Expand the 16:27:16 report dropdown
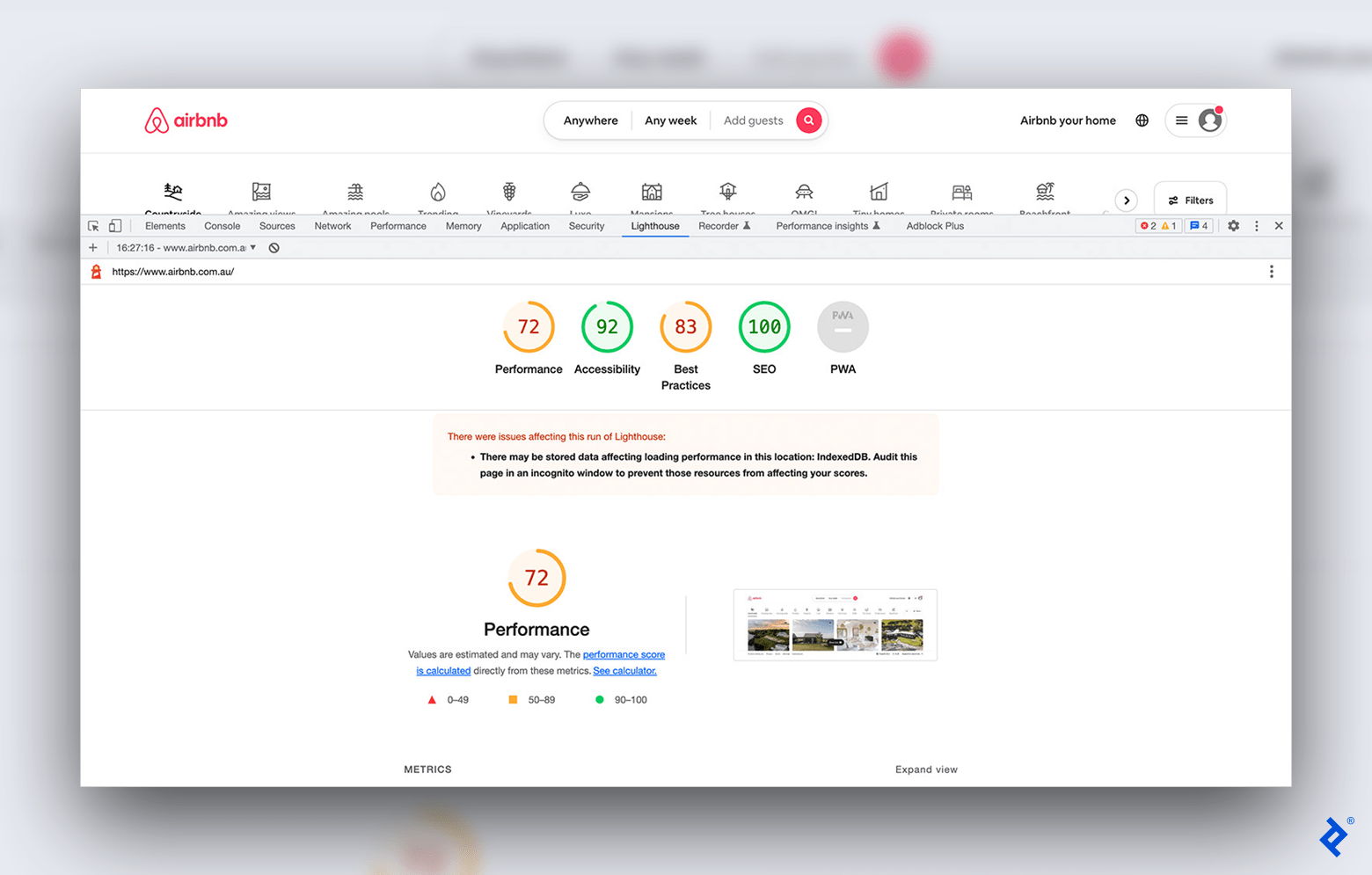This screenshot has height=875, width=1372. pos(252,247)
